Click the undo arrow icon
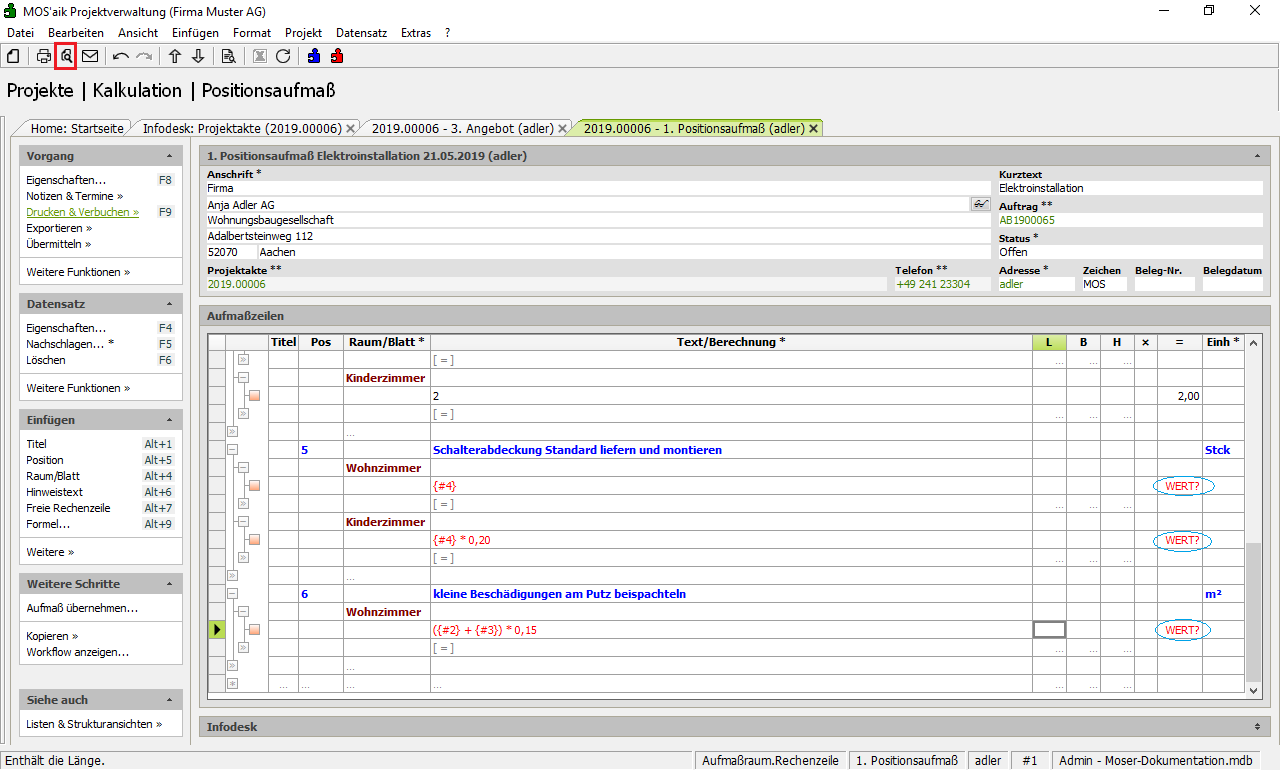 (121, 56)
